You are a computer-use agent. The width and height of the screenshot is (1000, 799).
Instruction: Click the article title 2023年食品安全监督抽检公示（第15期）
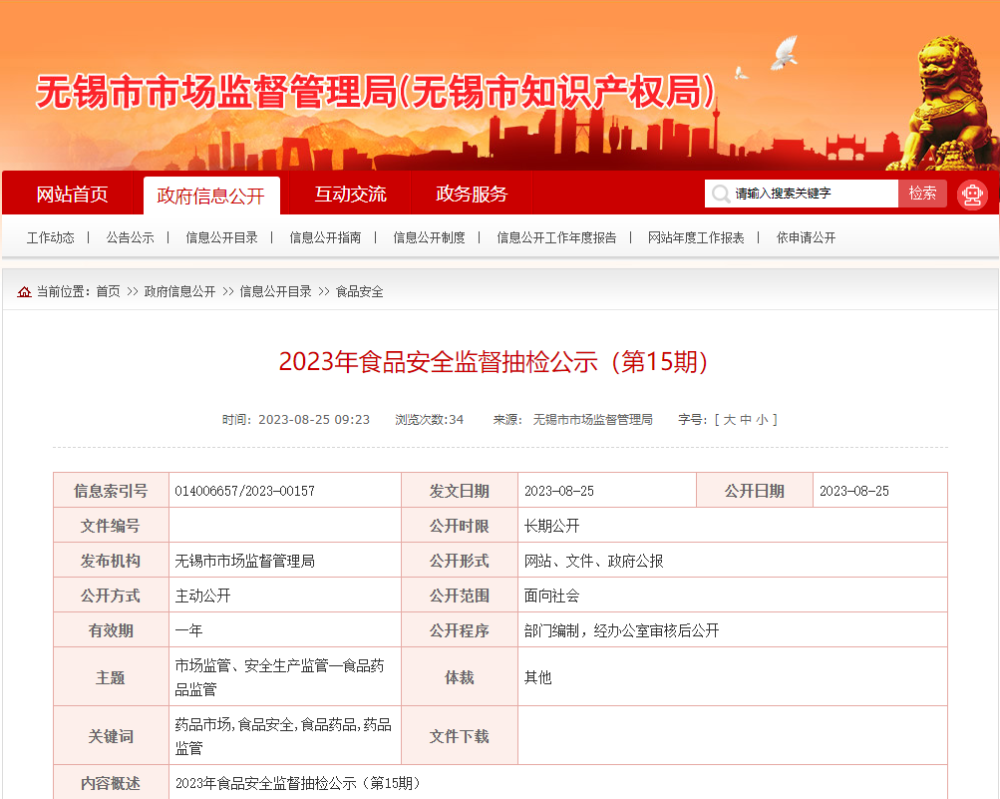click(x=493, y=362)
